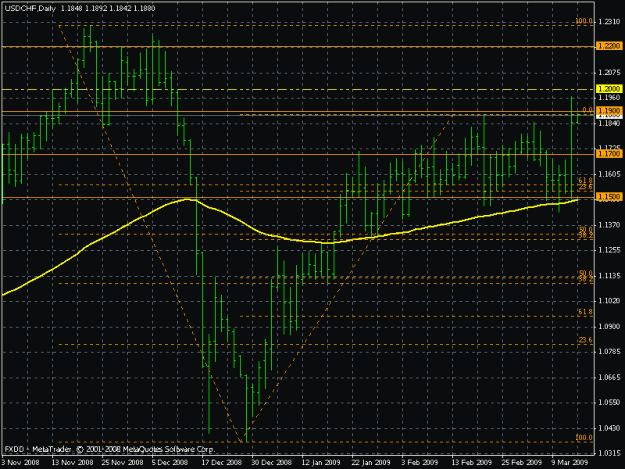Image resolution: width=625 pixels, height=469 pixels.
Task: Select the orange 1.1700 price level tag
Action: (x=609, y=153)
